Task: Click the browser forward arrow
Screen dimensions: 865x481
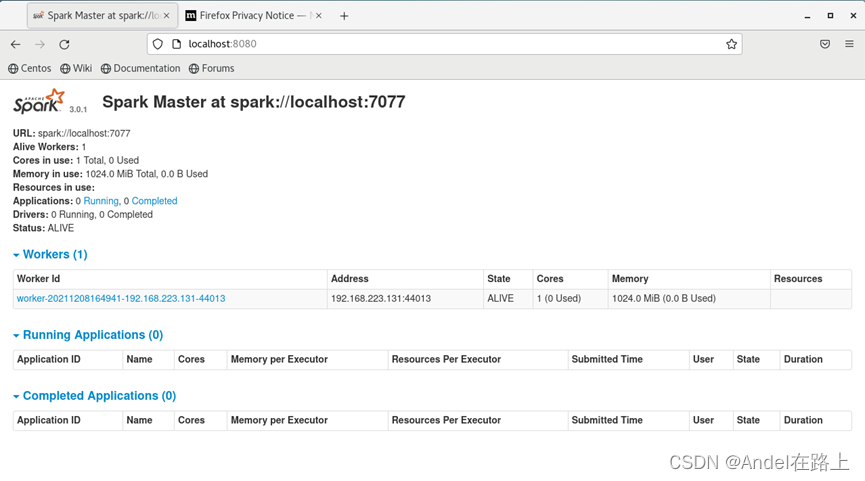Action: coord(40,44)
